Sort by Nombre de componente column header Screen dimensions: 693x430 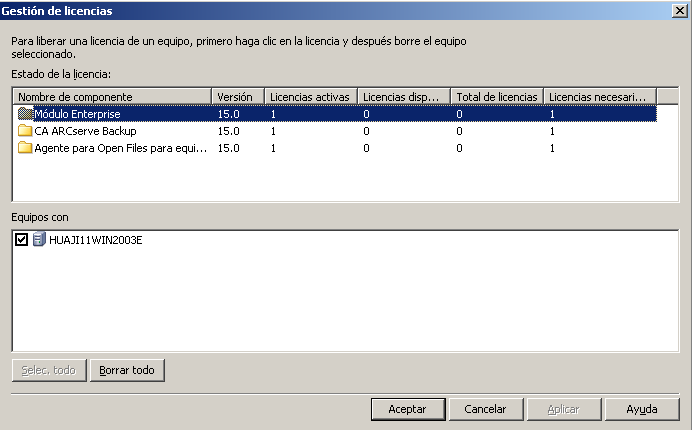pyautogui.click(x=112, y=97)
